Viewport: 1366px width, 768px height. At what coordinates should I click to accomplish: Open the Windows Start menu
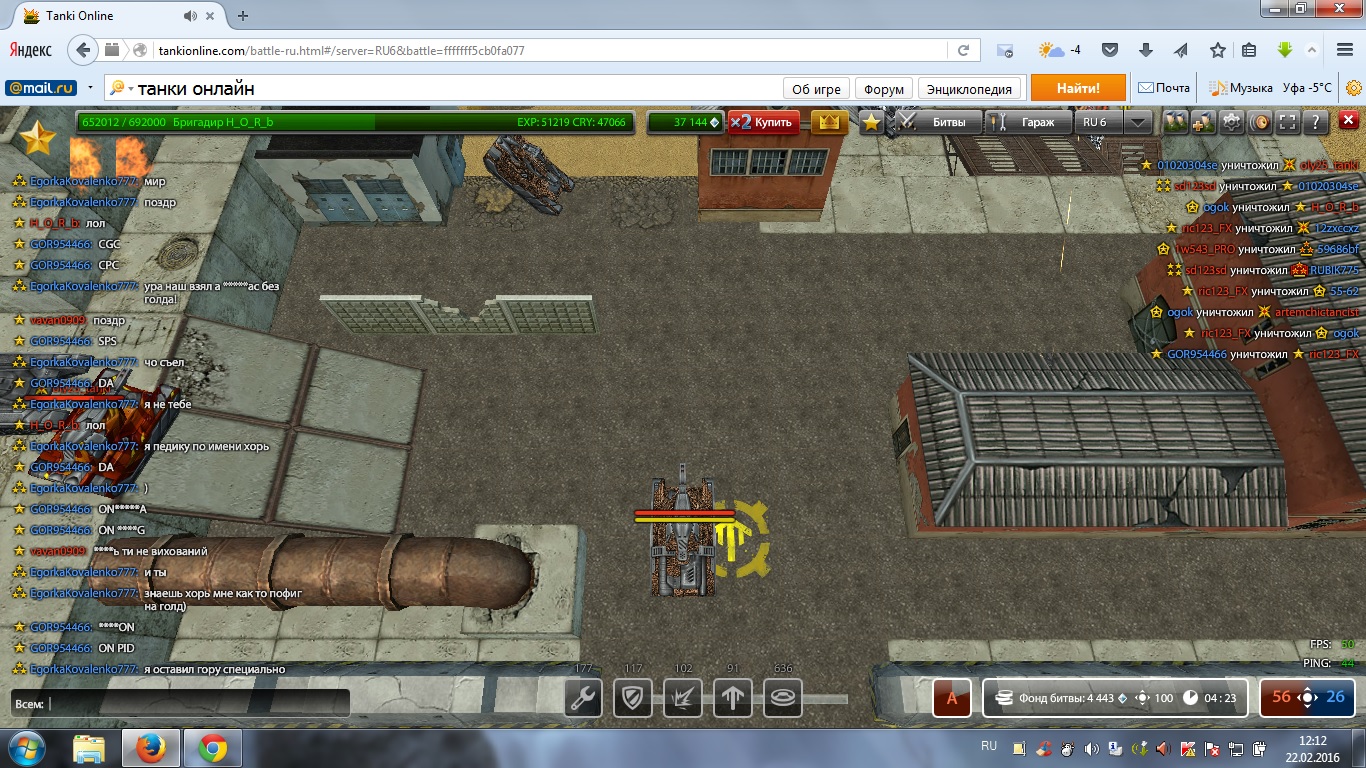pos(26,748)
